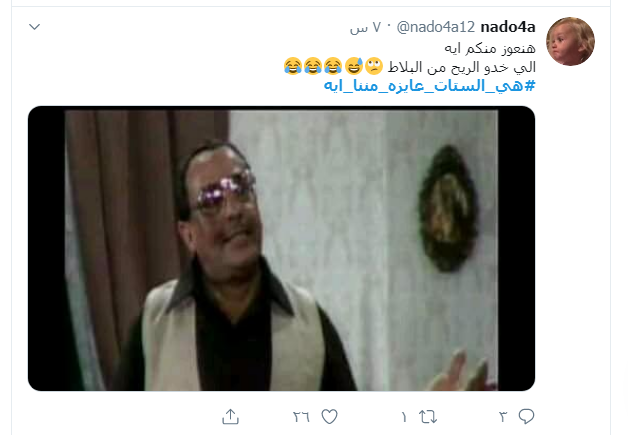Click the tweet timestamp ٧ س

point(365,27)
